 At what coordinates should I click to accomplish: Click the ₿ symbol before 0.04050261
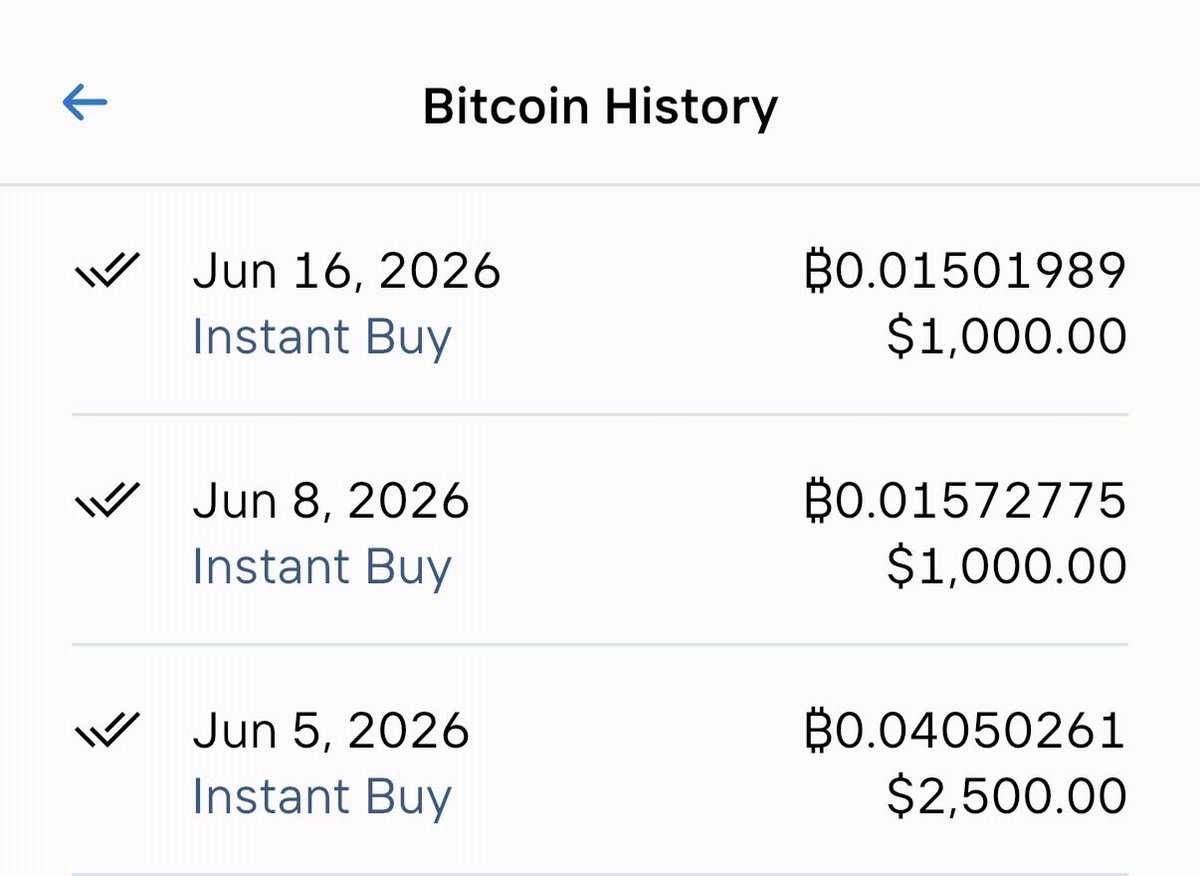[819, 731]
